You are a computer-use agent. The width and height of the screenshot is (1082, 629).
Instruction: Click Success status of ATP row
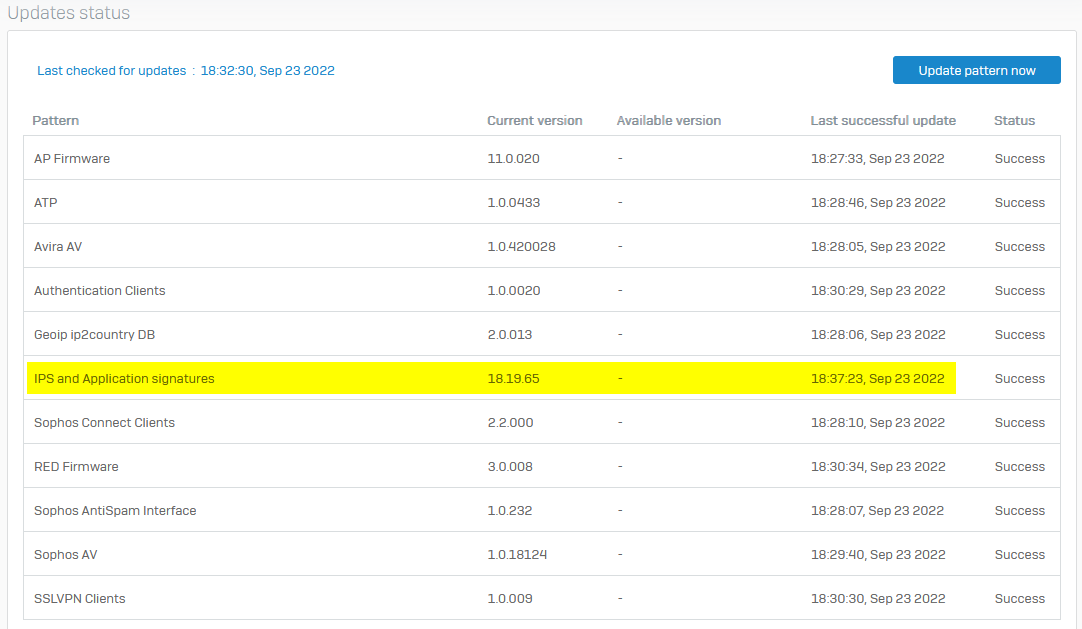(x=1019, y=203)
